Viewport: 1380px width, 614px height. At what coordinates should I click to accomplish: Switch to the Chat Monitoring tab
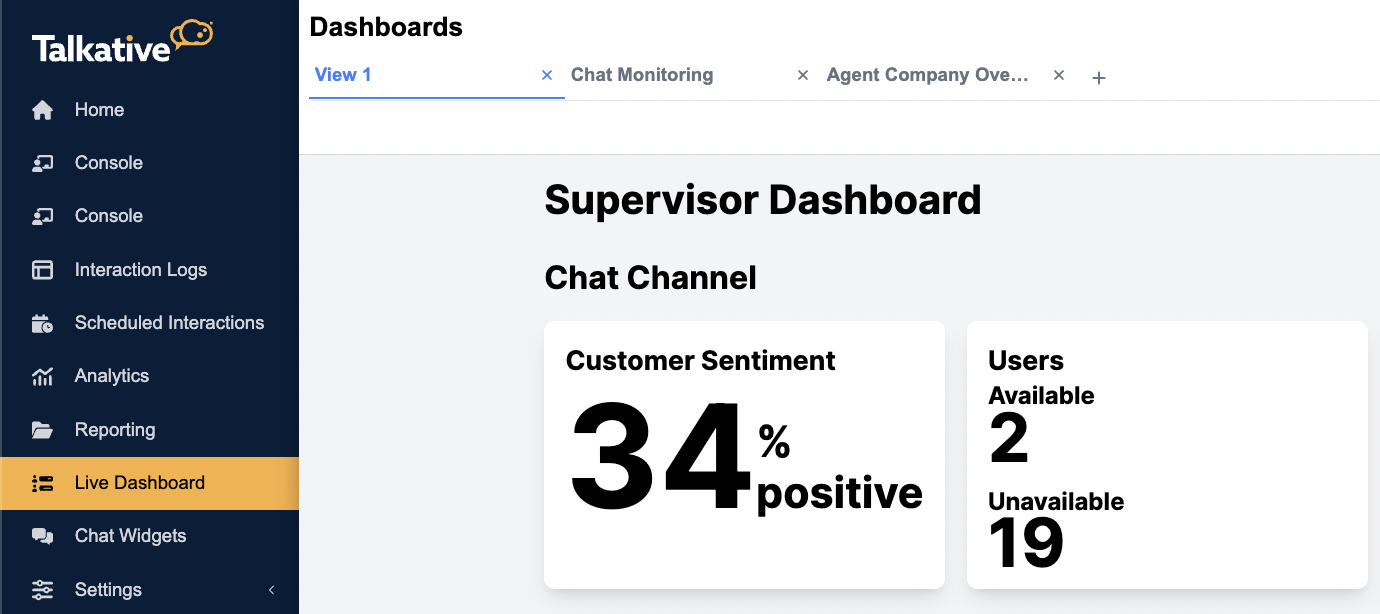[x=642, y=75]
